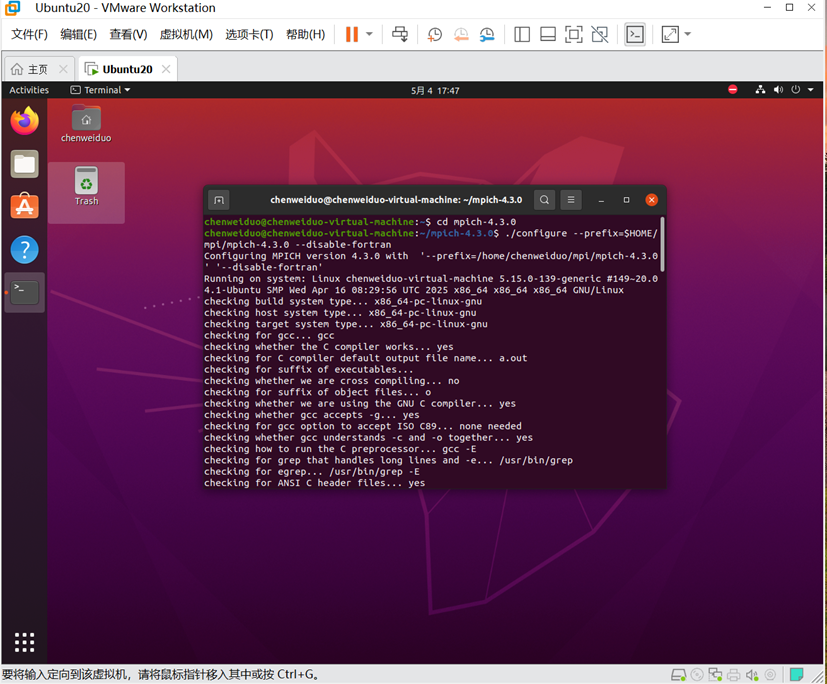Screen dimensions: 827x684
Task: Switch to Unity mode
Action: click(600, 35)
